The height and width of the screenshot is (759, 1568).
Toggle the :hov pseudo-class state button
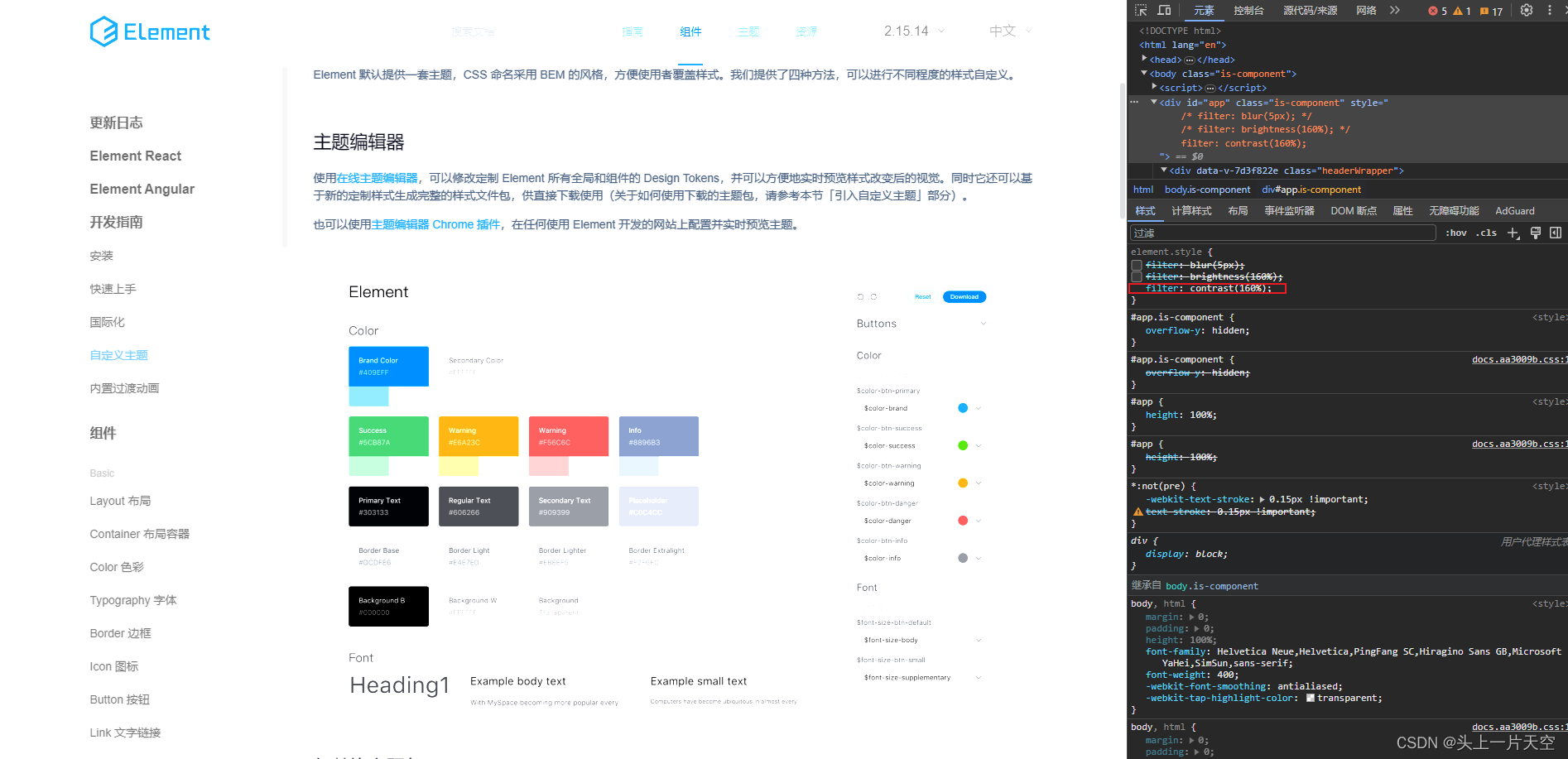pos(1455,233)
